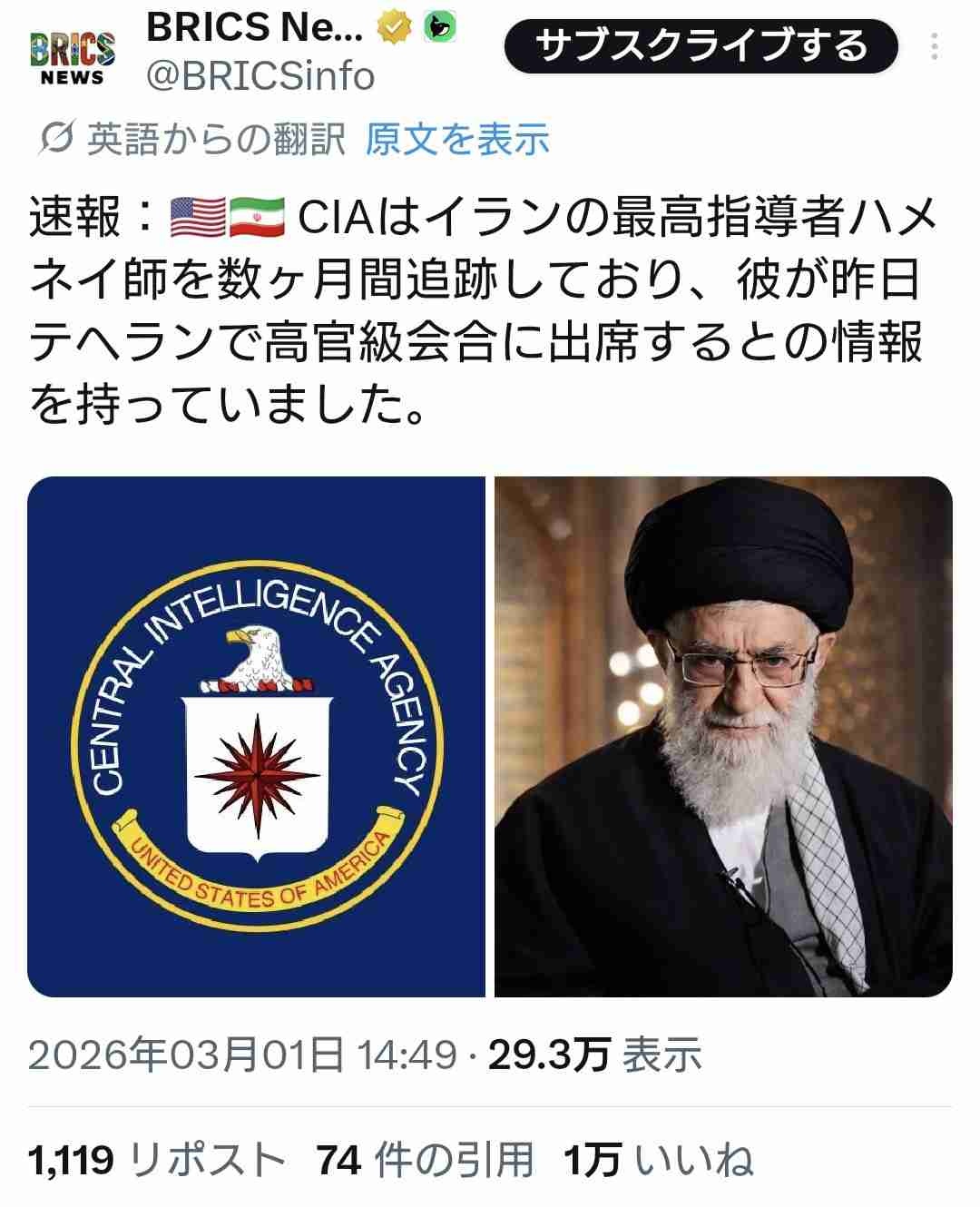Click the Iran flag emoji in tweet
This screenshot has width=980, height=1207.
tap(257, 218)
